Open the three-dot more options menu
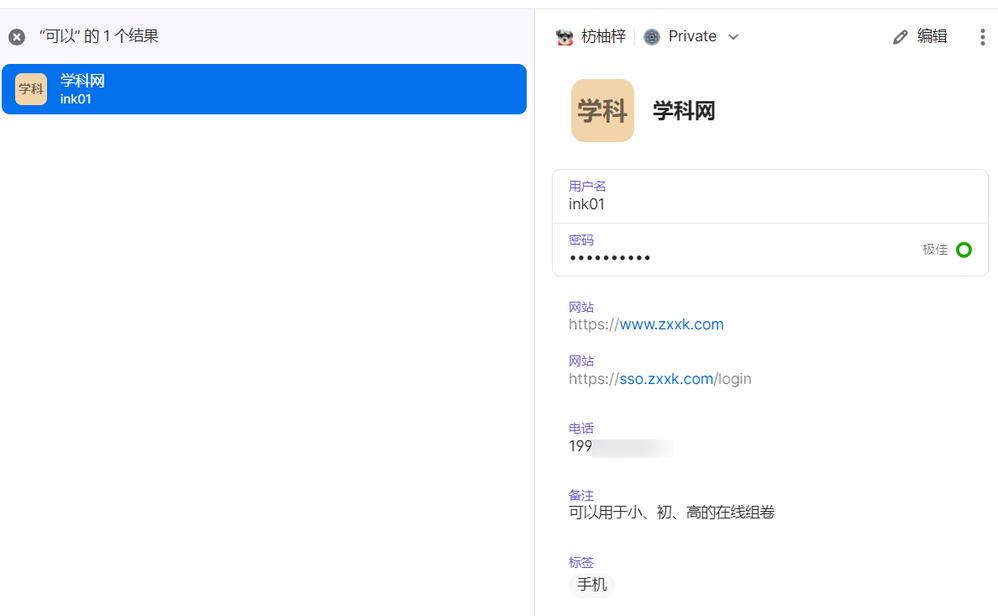 point(982,37)
